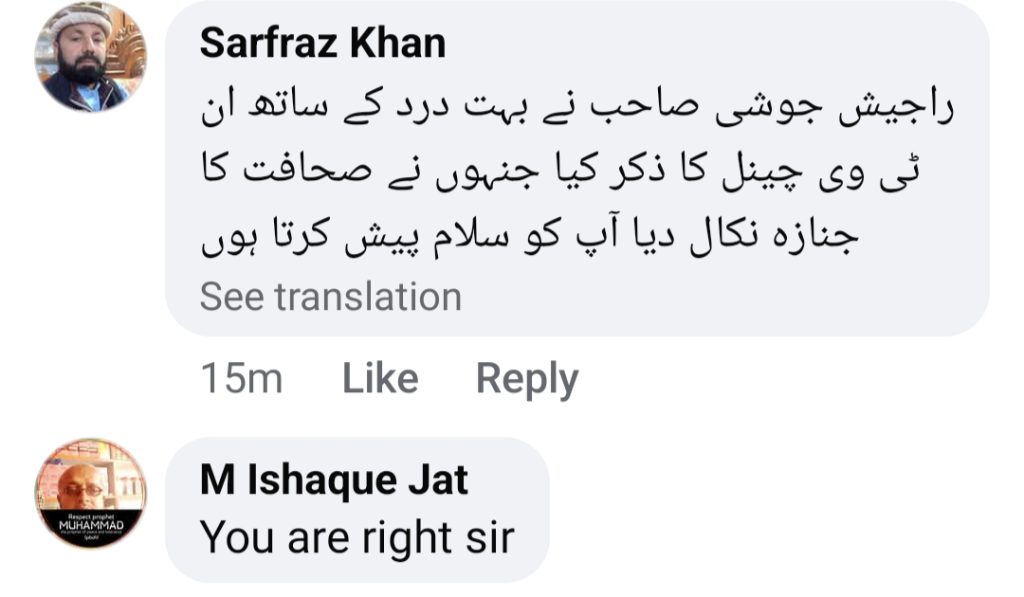Screen dimensions: 1024x597
Task: Open M Ishaque Jat's profile picture
Action: point(91,494)
